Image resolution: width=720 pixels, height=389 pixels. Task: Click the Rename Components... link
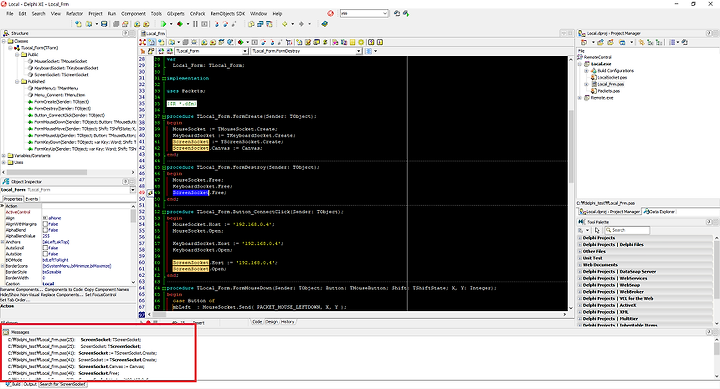pyautogui.click(x=21, y=290)
